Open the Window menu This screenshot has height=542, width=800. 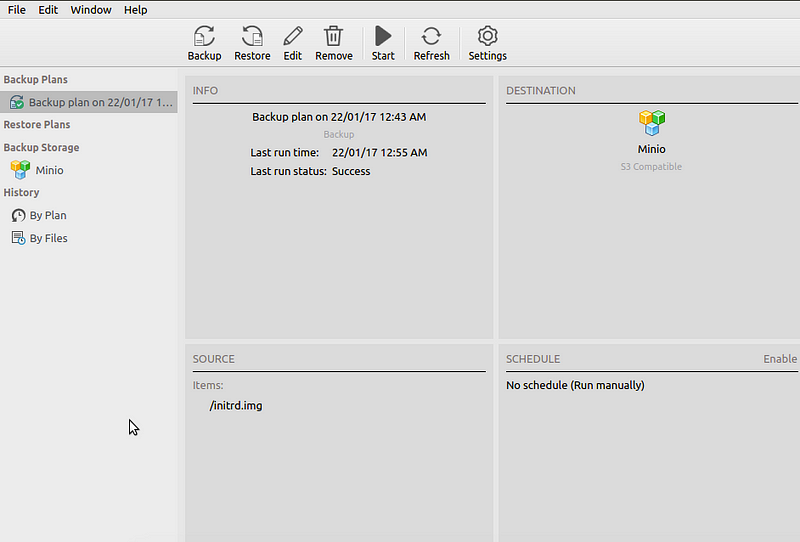pos(91,10)
